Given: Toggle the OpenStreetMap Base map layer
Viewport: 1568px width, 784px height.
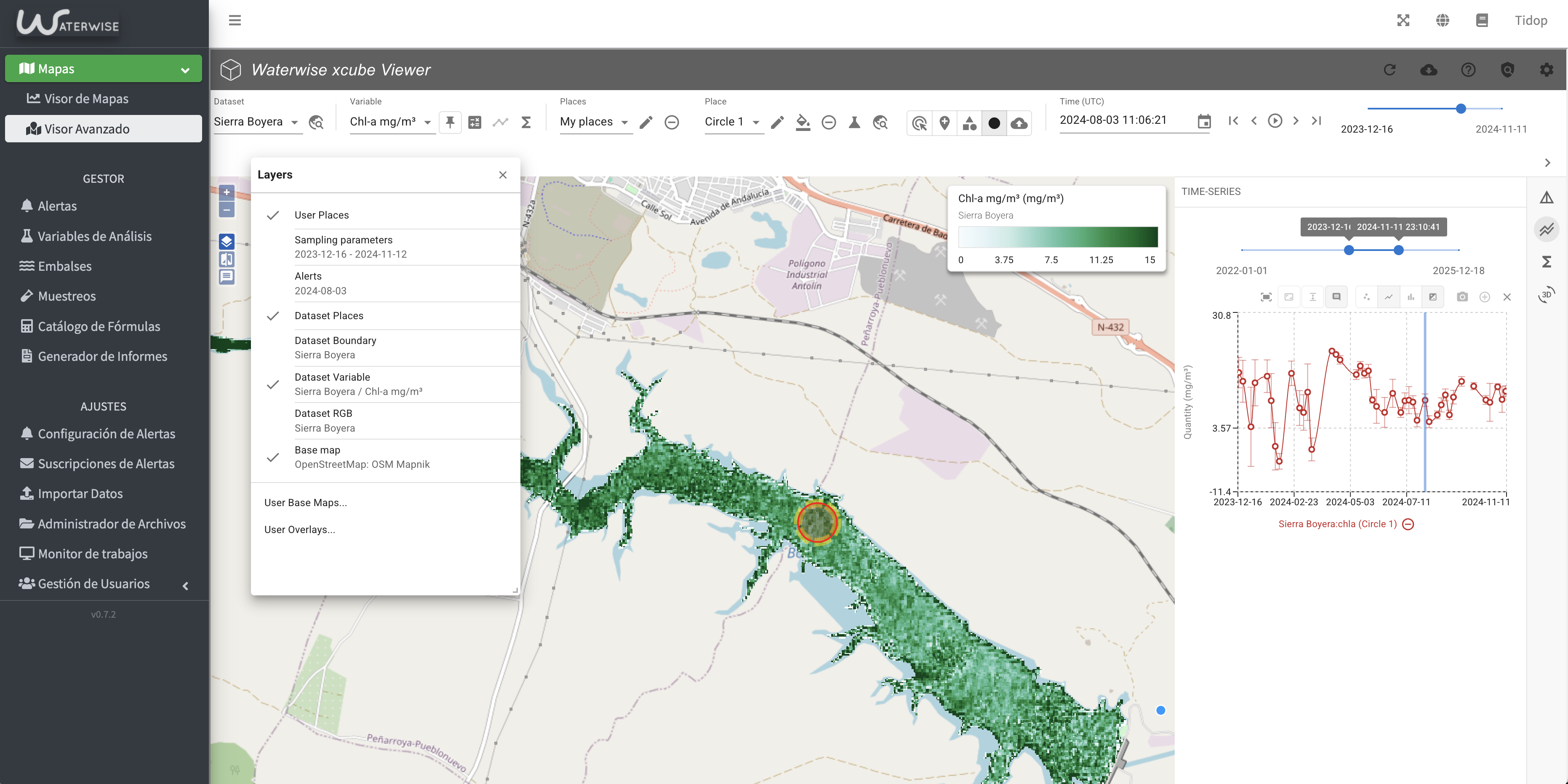Looking at the screenshot, I should (386, 457).
